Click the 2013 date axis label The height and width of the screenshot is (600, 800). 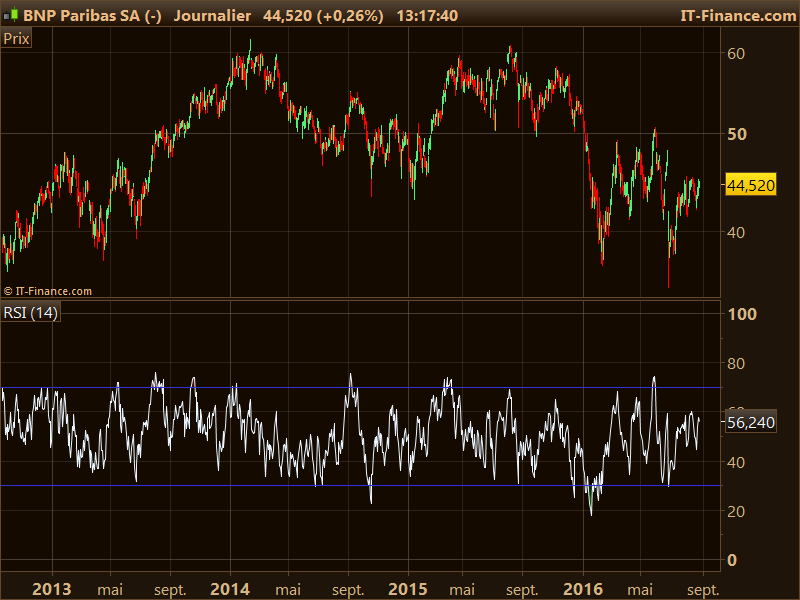(x=52, y=589)
